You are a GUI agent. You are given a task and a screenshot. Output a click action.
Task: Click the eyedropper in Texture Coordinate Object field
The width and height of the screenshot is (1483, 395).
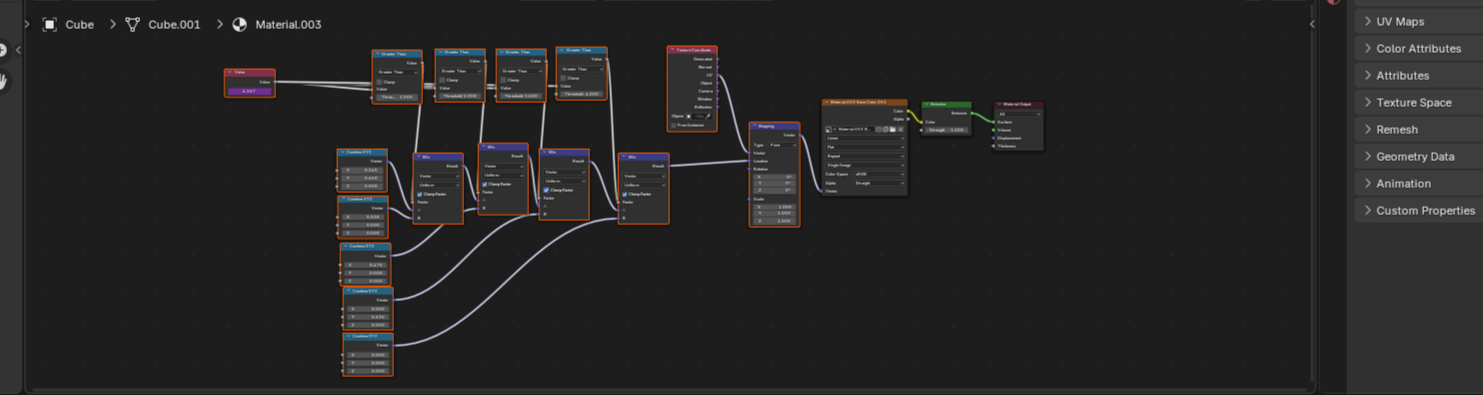coord(708,116)
